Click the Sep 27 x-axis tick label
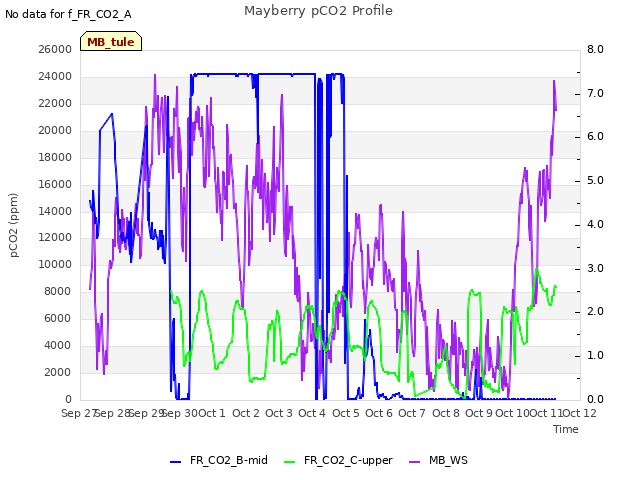The image size is (640, 480). pos(78,413)
